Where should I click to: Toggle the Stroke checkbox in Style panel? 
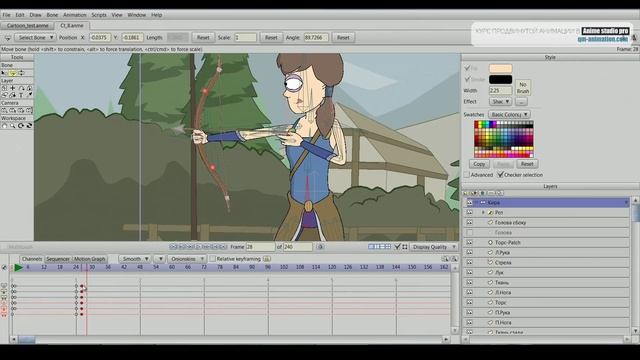(467, 79)
